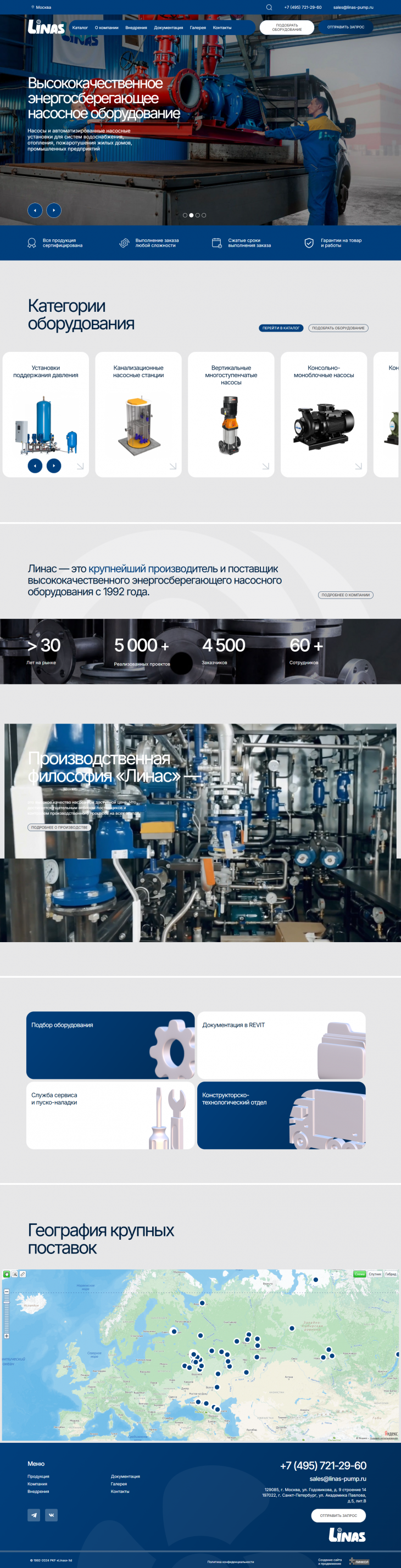
Task: Open the Telegram link in the footer
Action: click(x=34, y=1515)
